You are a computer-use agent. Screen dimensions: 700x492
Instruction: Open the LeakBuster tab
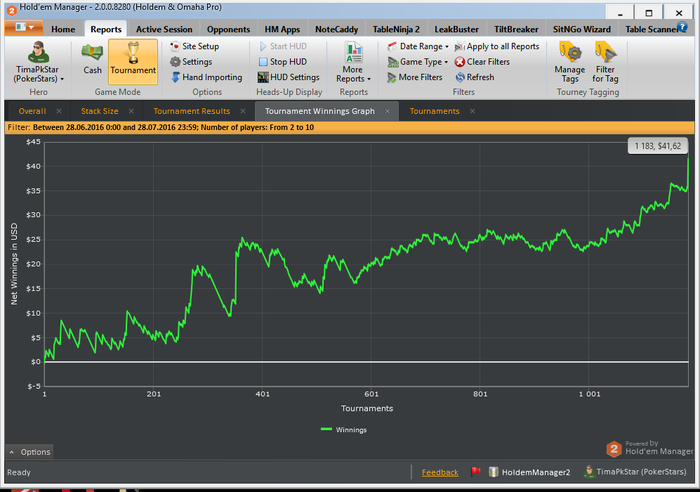tap(456, 29)
